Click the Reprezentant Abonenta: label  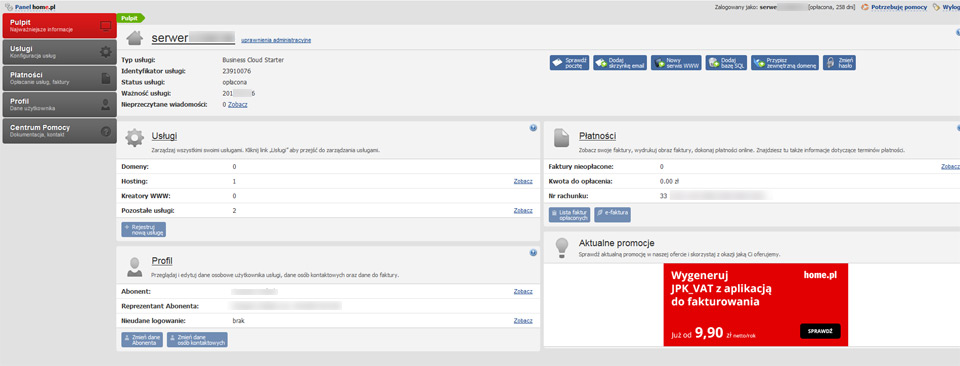click(160, 305)
